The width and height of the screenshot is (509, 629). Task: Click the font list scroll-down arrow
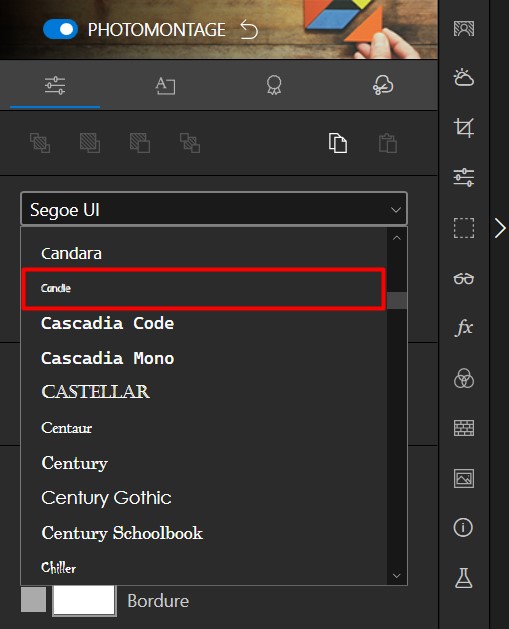tap(397, 576)
